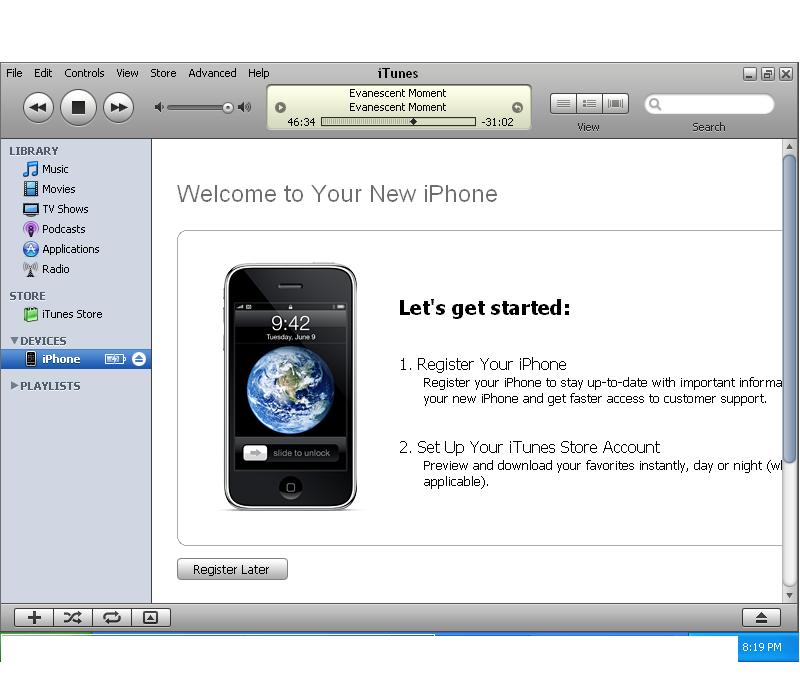Switch to Cover Flow view
Screen dimensions: 800x693
615,103
